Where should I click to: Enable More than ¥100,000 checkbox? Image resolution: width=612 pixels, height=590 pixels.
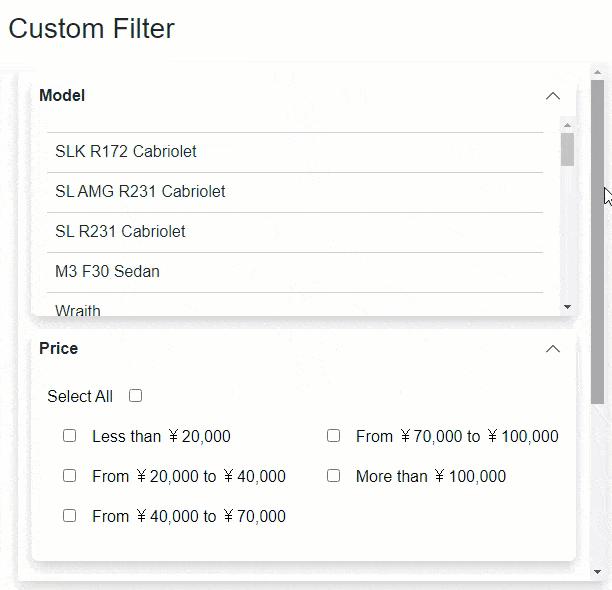pos(333,476)
